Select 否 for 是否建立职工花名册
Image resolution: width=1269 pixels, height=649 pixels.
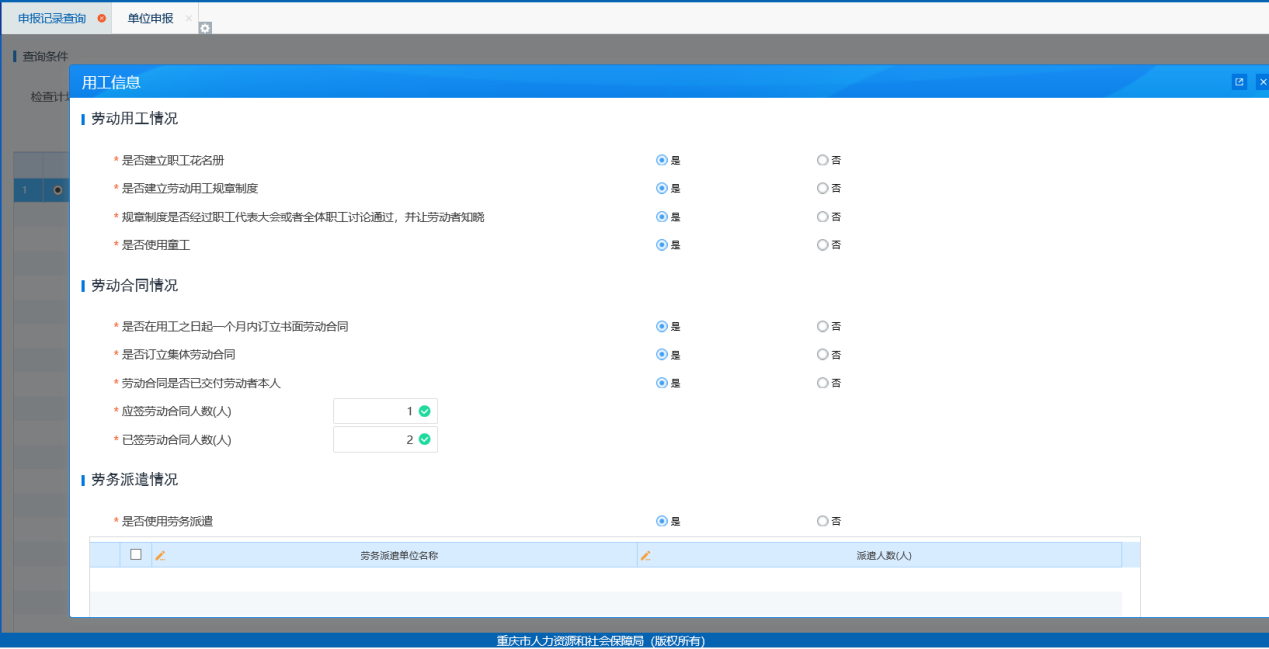(822, 160)
